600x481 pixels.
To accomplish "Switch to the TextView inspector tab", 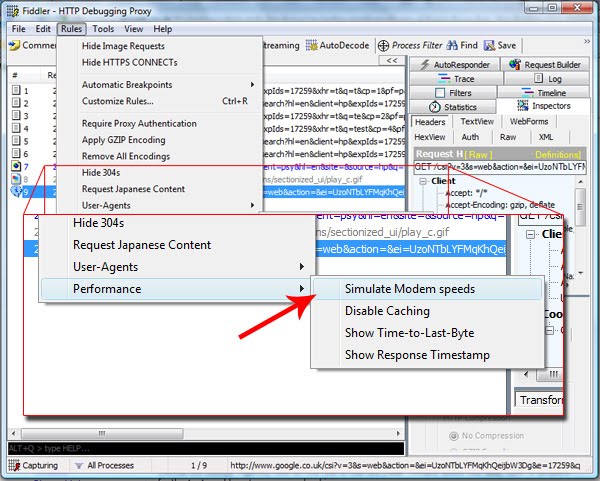I will (477, 122).
